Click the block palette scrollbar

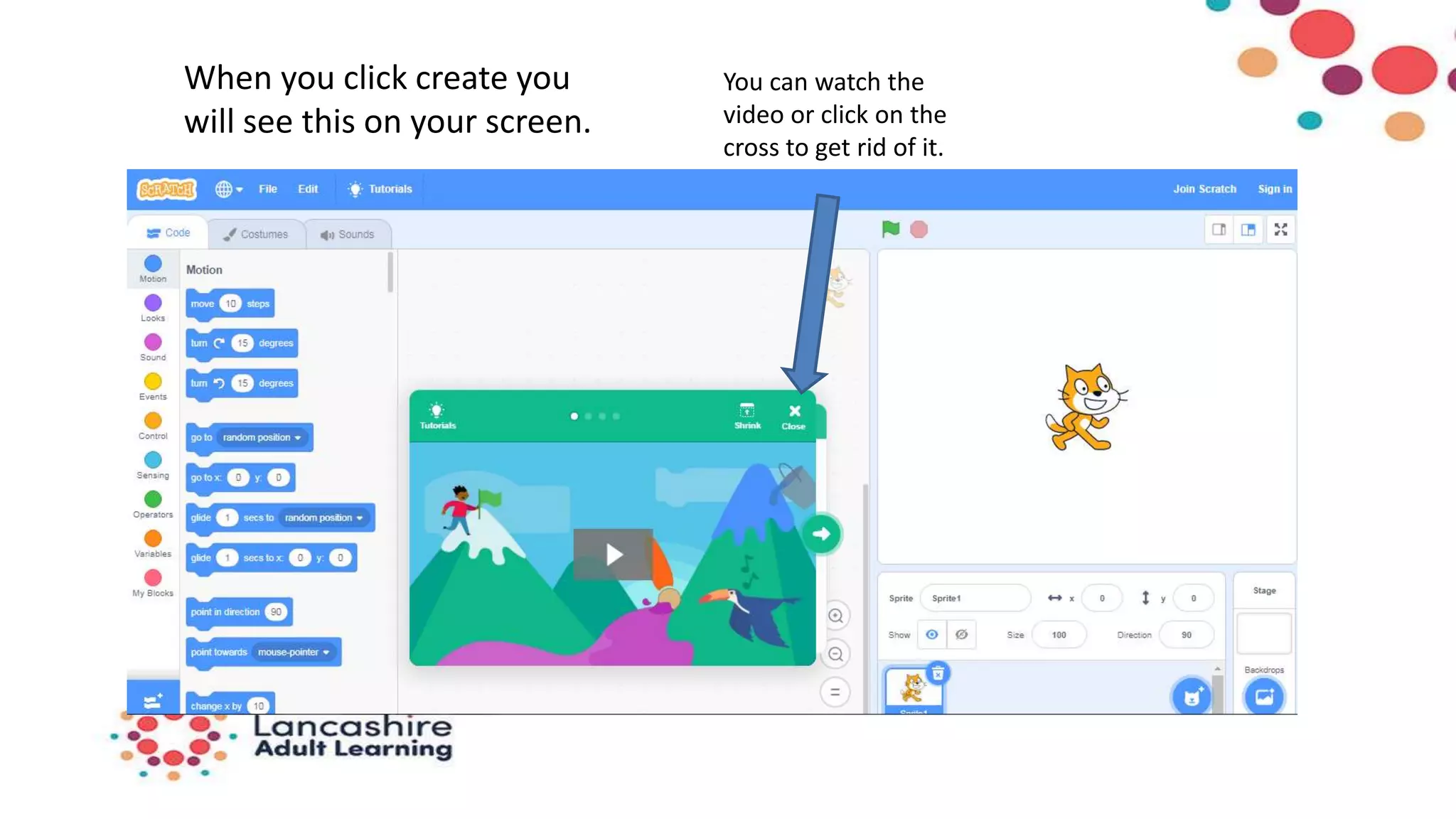point(390,272)
